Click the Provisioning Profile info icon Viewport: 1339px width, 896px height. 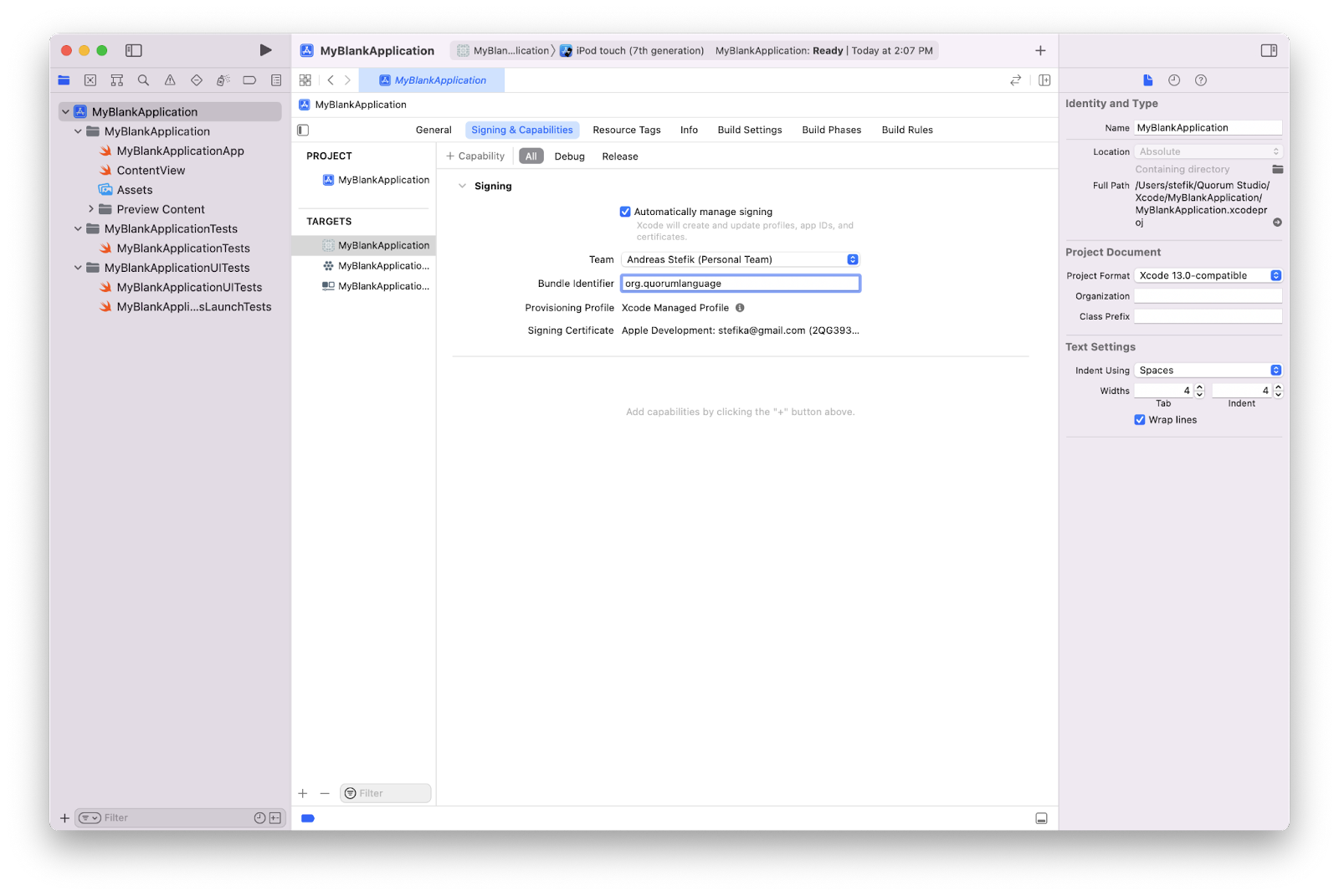pyautogui.click(x=740, y=308)
